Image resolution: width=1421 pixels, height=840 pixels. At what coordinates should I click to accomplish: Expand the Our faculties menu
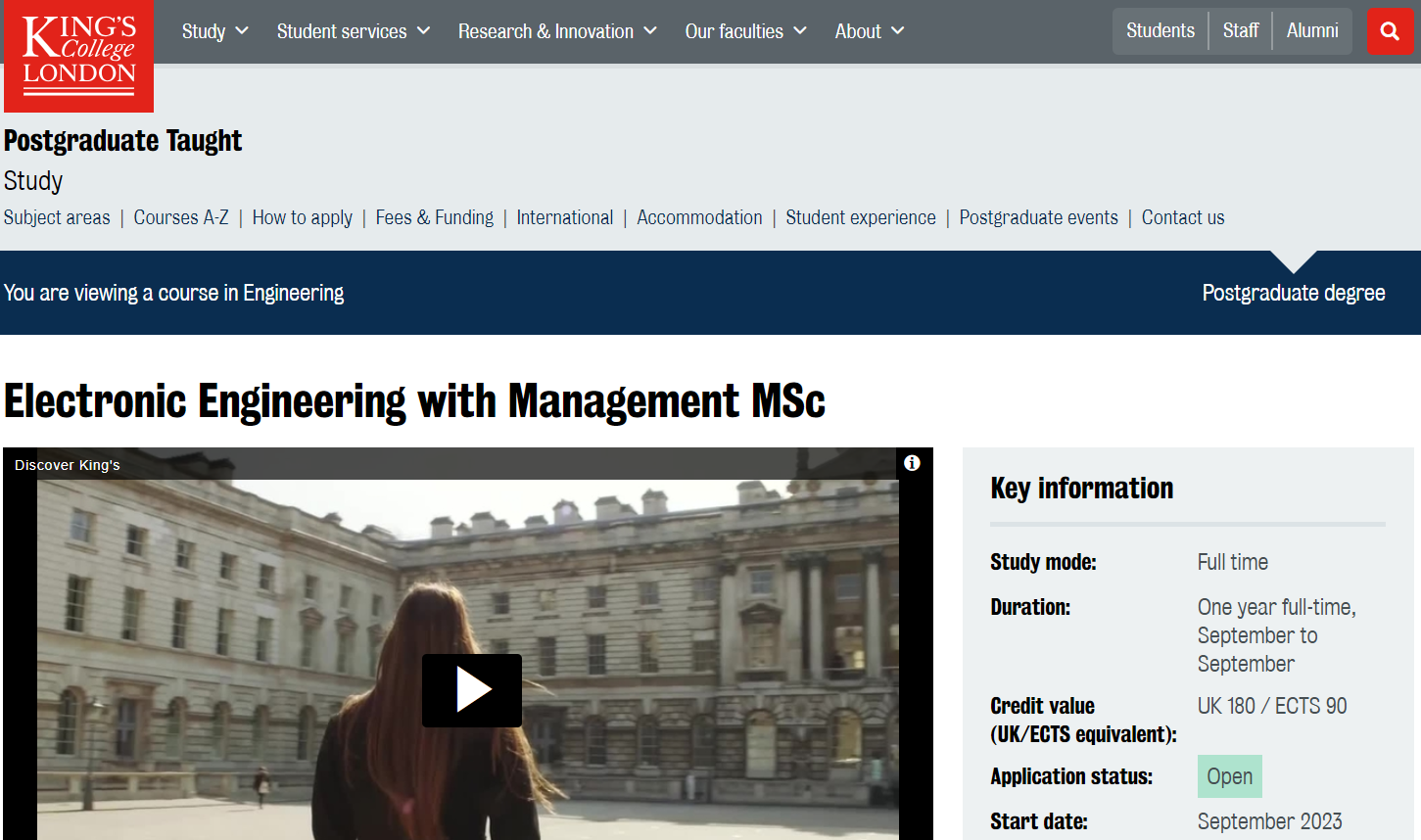pos(745,31)
